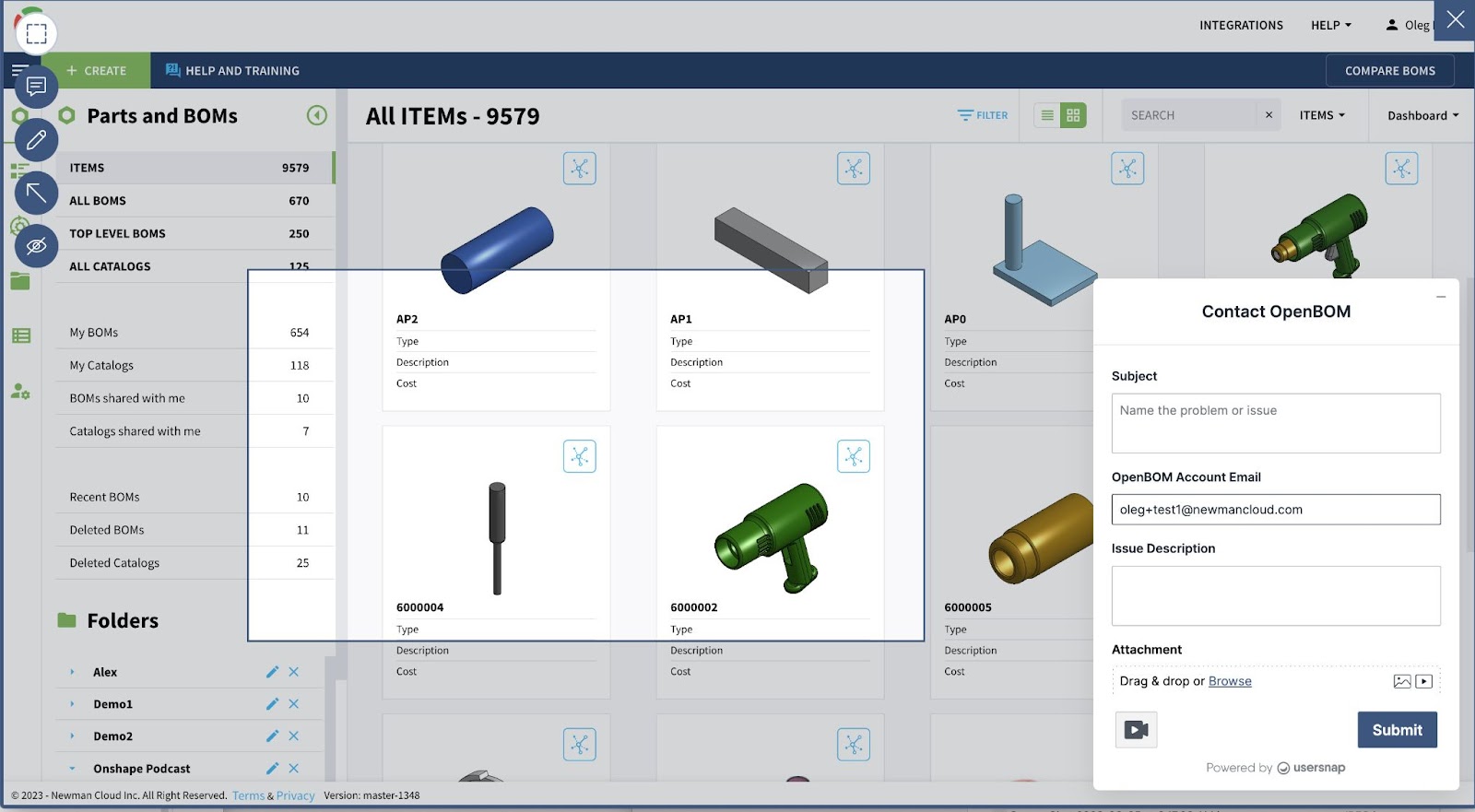This screenshot has width=1475, height=812.
Task: Click in the SEARCH input field
Action: 1189,115
